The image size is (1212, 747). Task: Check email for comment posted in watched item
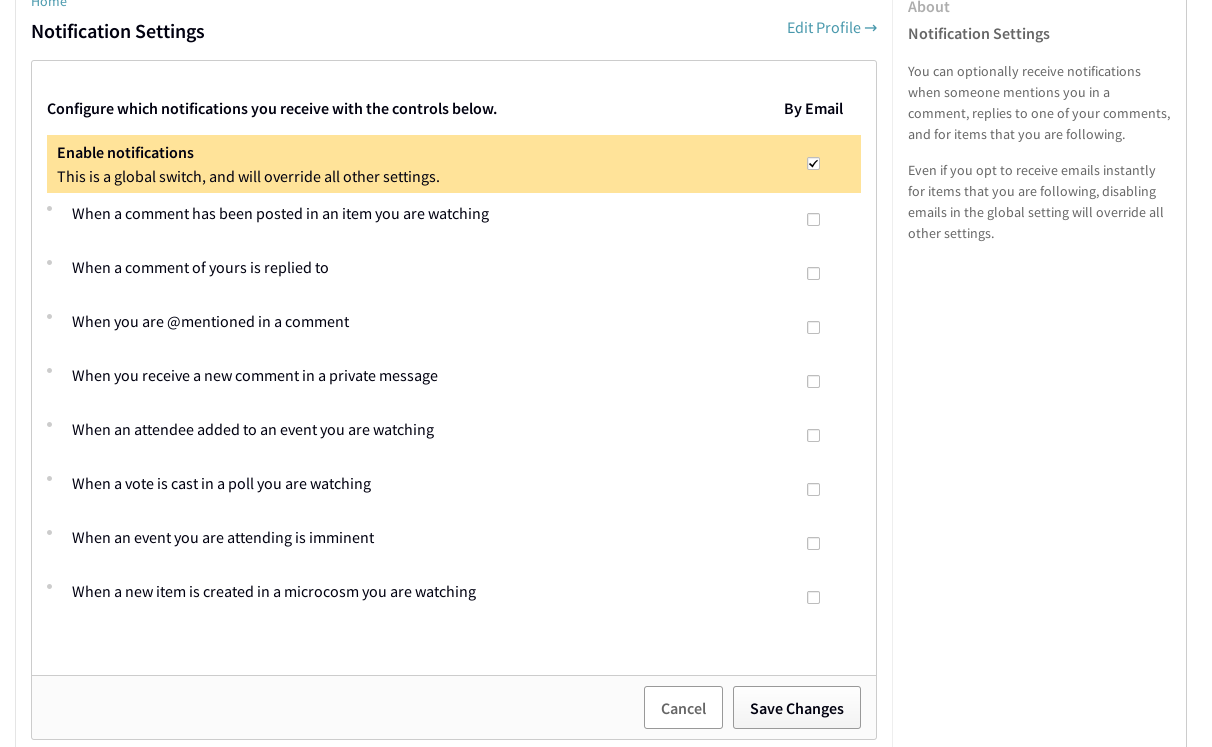tap(813, 219)
